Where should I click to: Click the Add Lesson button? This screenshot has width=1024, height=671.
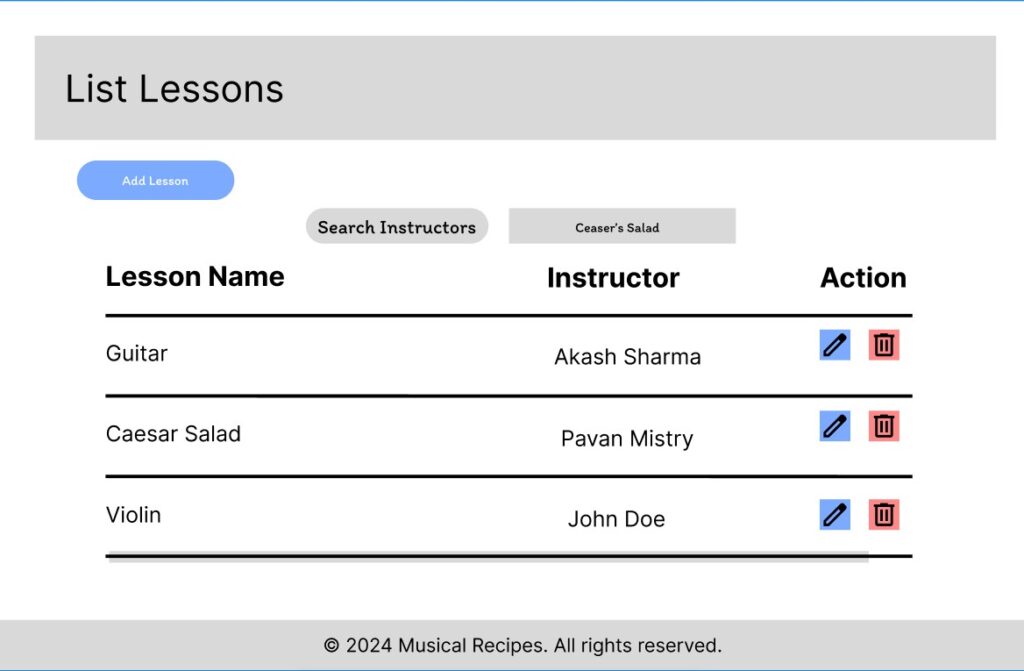(x=155, y=180)
